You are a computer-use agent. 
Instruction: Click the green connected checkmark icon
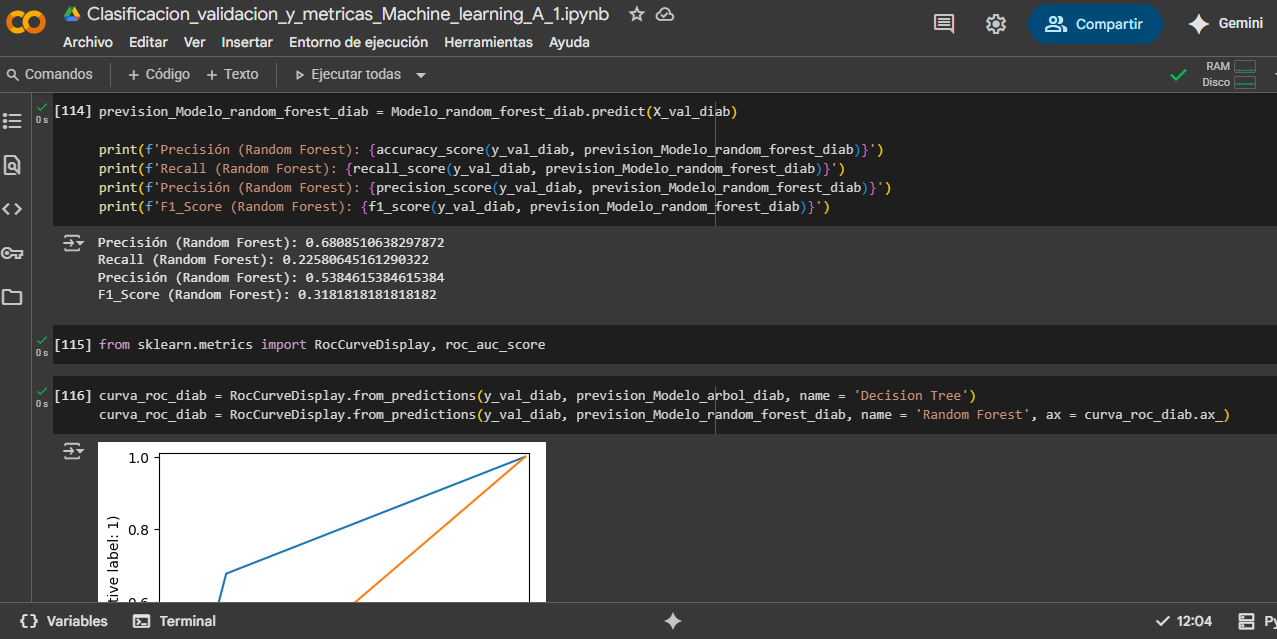(x=1179, y=75)
